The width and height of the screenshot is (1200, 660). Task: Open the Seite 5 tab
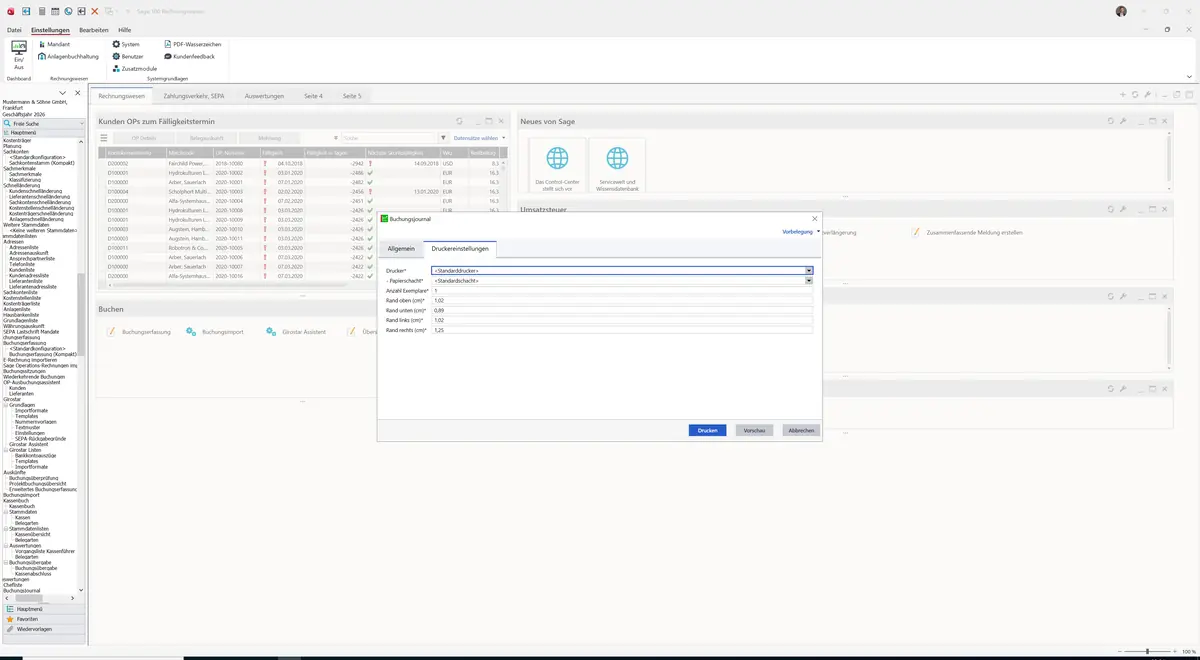pos(352,96)
